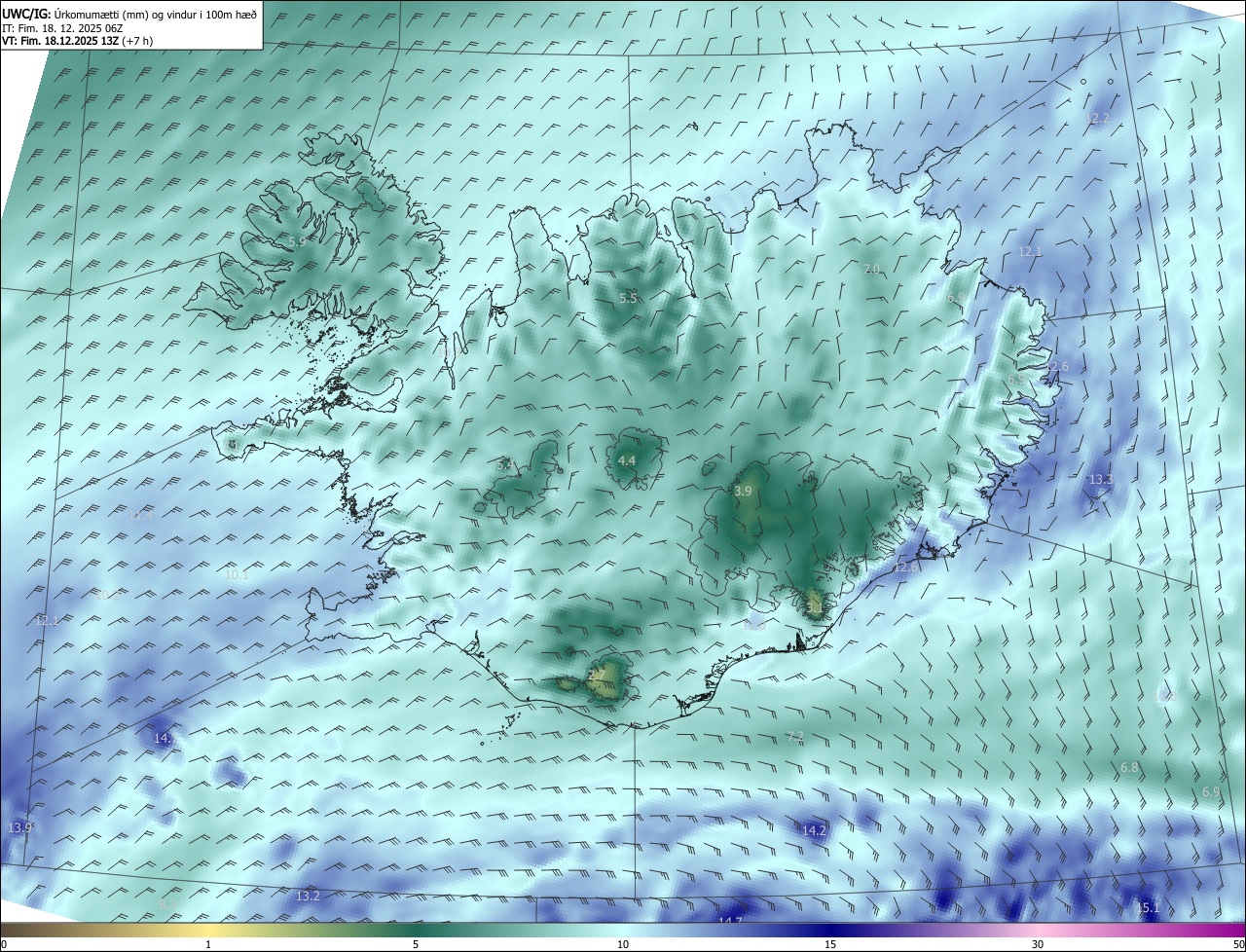This screenshot has width=1246, height=952.
Task: Click the 7.0 value label
Action: coord(871,269)
